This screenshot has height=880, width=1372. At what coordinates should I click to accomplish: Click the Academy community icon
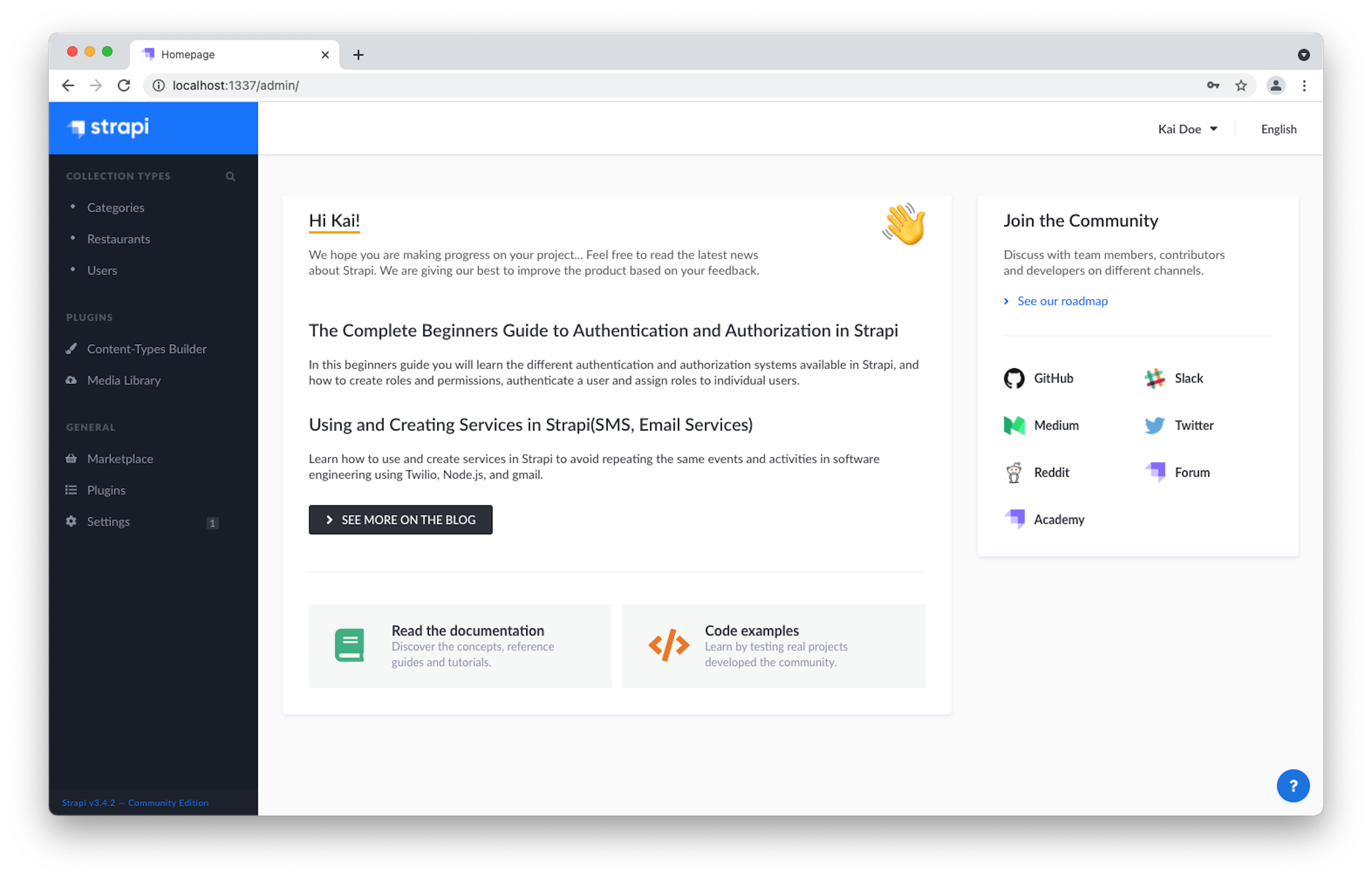click(x=1016, y=519)
